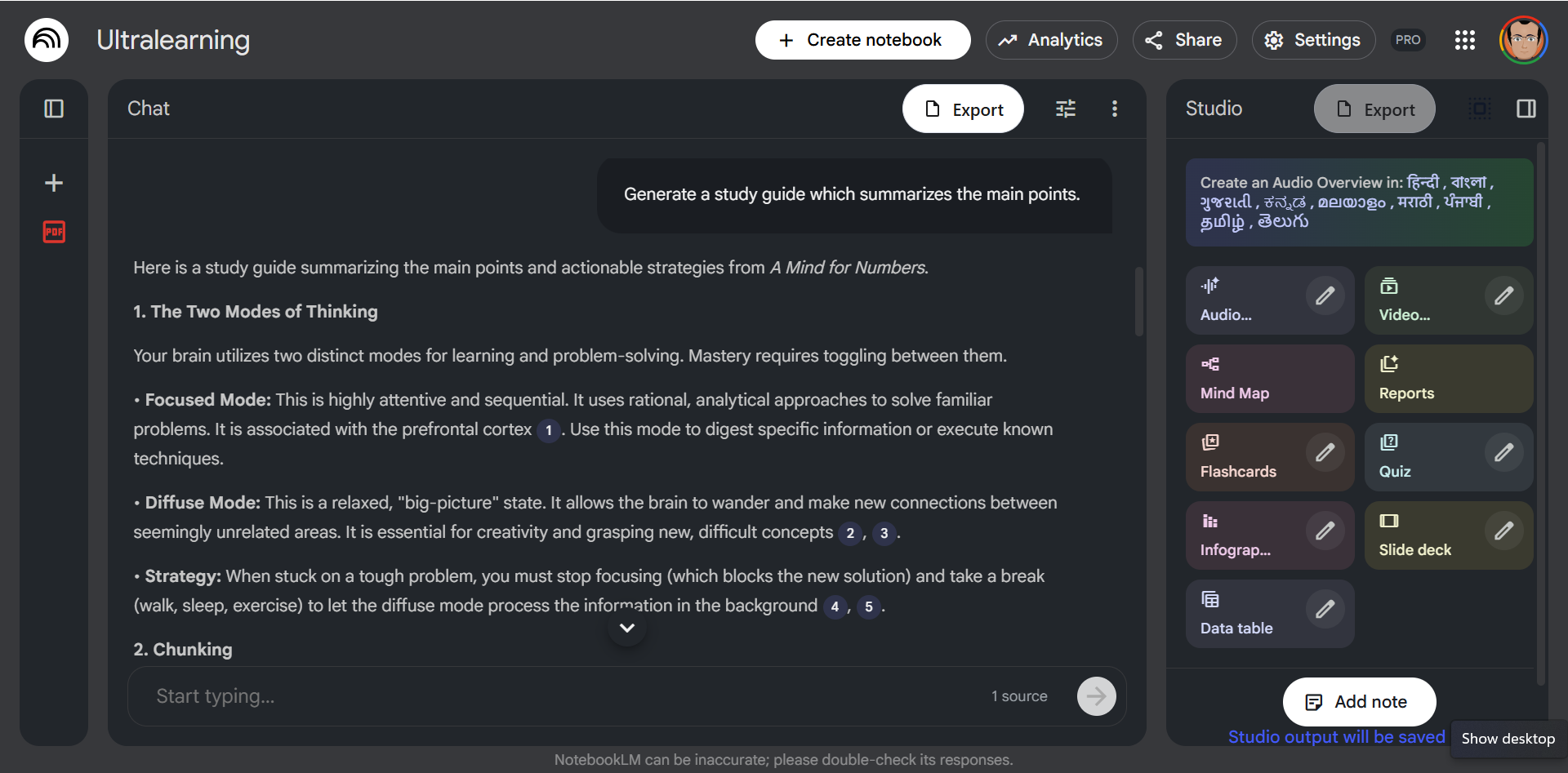Image resolution: width=1568 pixels, height=773 pixels.
Task: Toggle Studio expanded view icon
Action: tap(1480, 109)
